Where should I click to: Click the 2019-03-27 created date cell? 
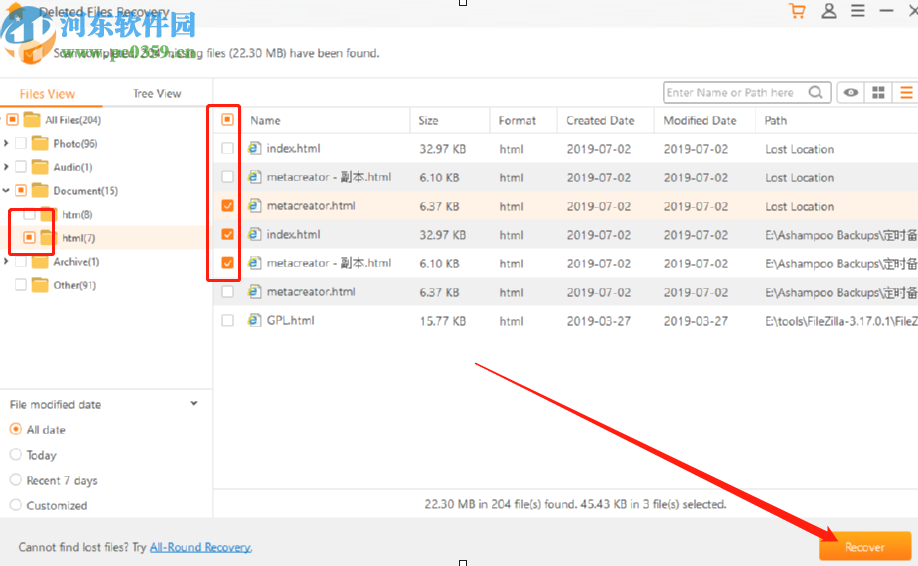(599, 321)
